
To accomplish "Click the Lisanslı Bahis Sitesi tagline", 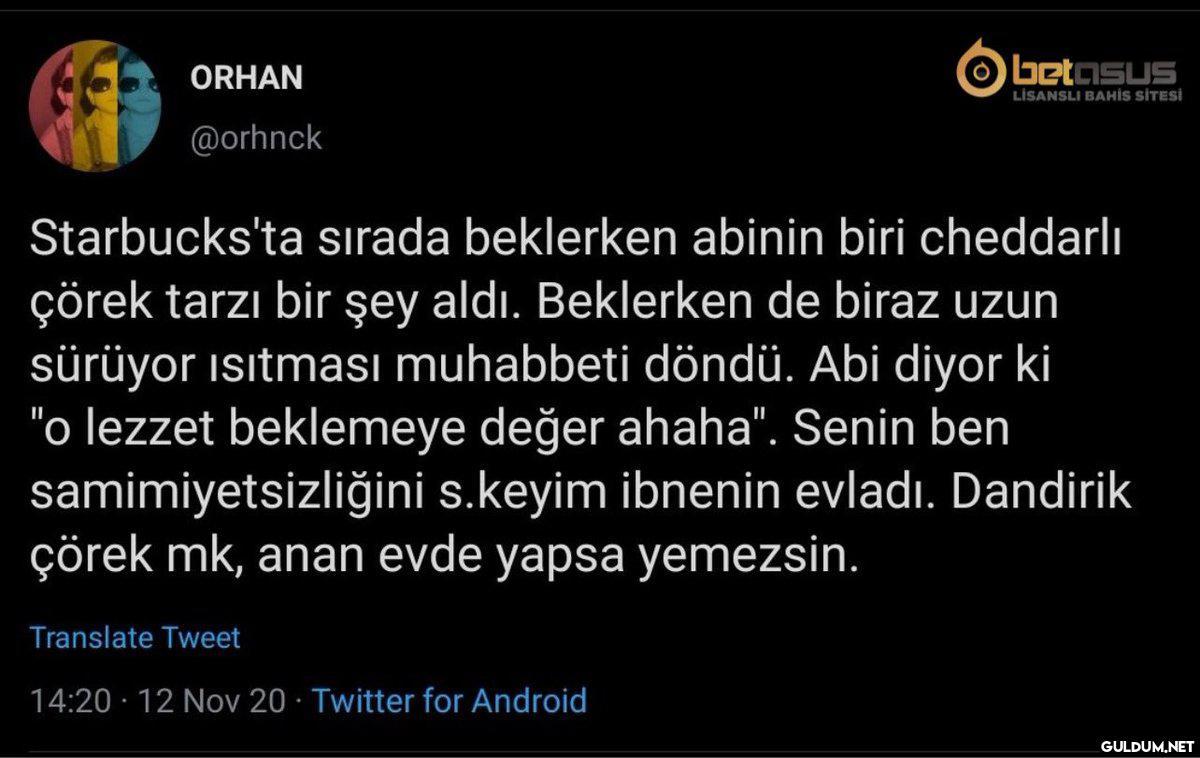I will point(1097,96).
